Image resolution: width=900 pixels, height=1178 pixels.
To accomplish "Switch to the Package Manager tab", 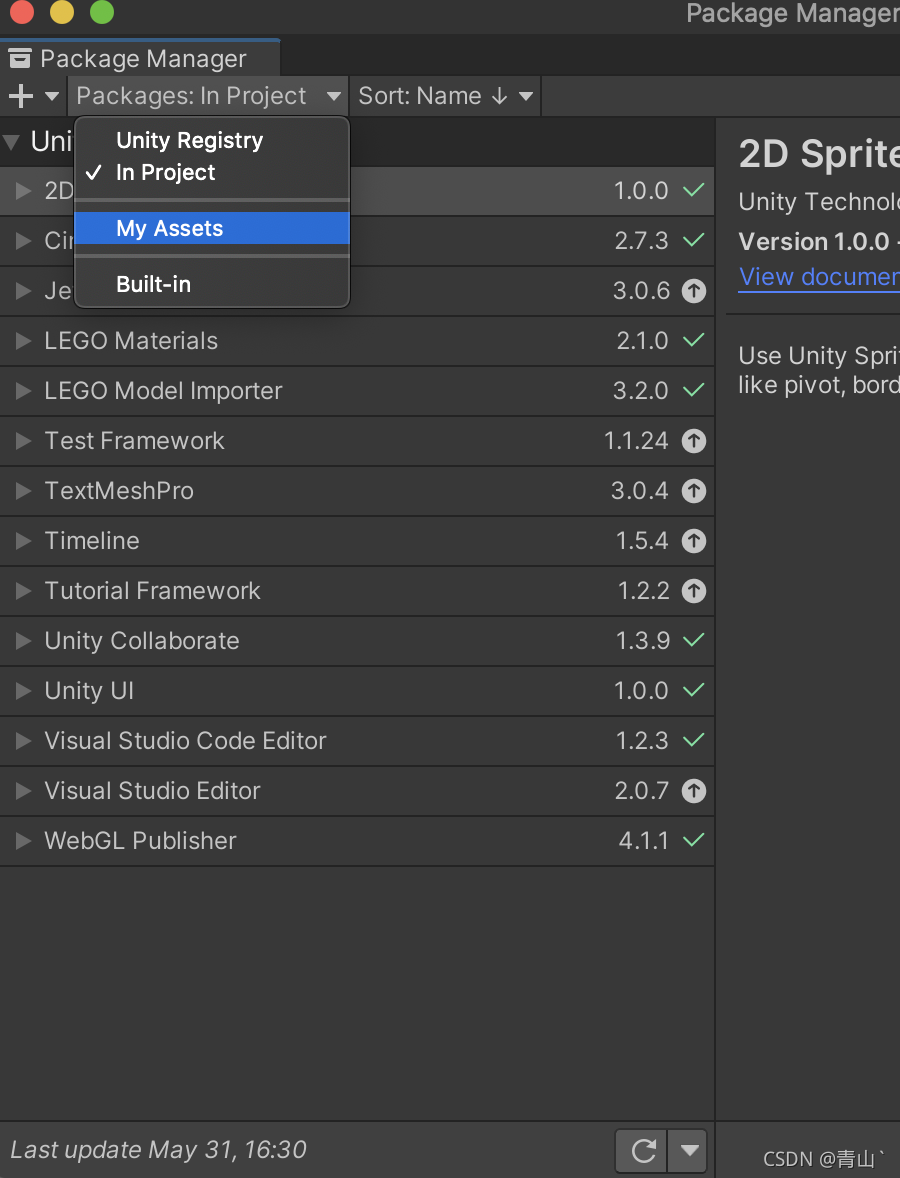I will click(140, 59).
